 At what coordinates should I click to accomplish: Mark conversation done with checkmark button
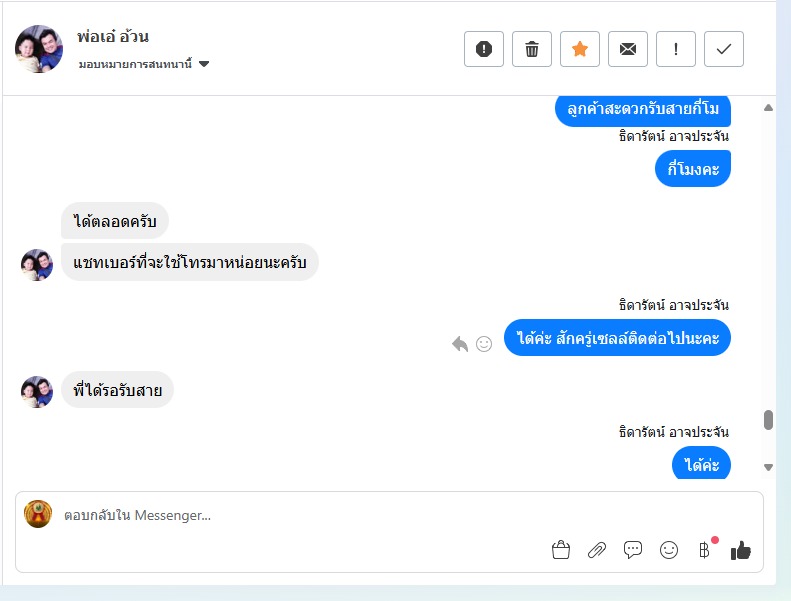[x=724, y=49]
